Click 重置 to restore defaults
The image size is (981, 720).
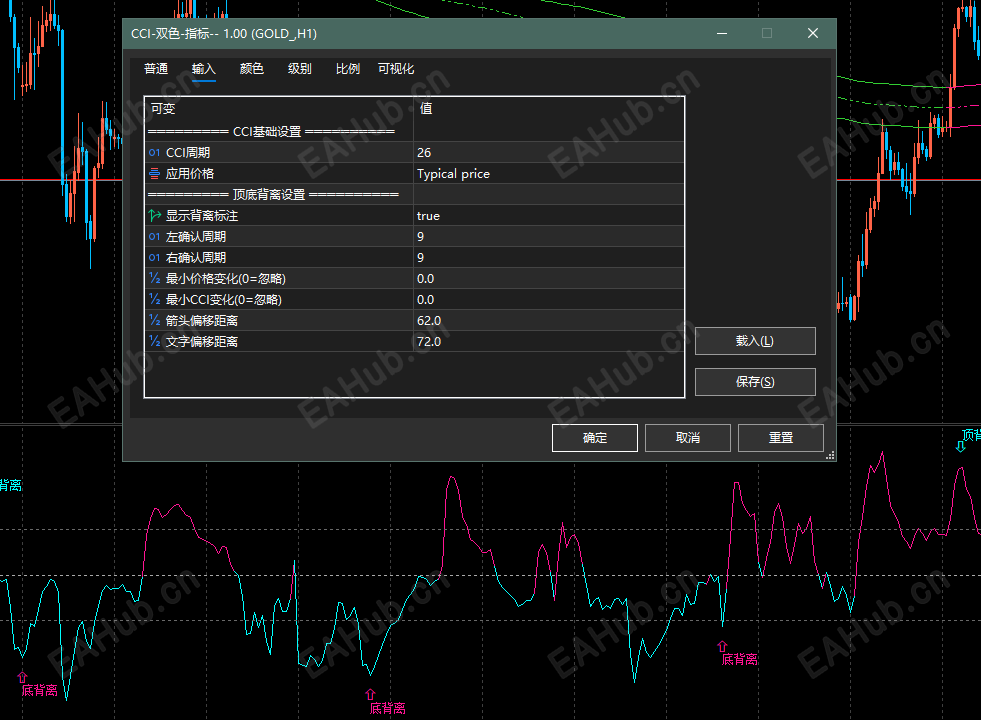point(781,438)
